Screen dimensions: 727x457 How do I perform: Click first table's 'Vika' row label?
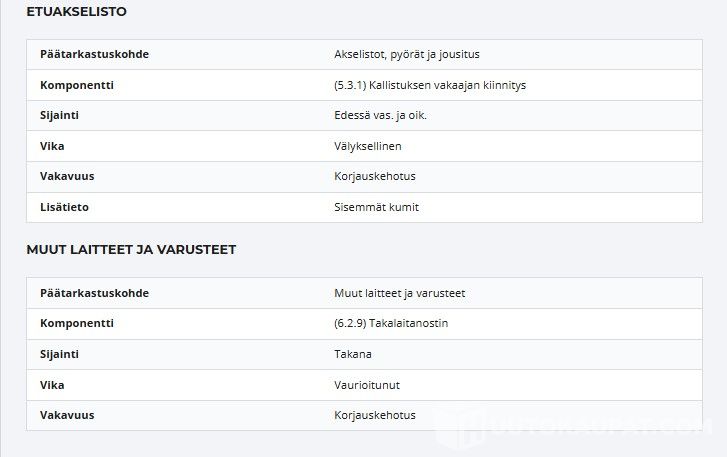52,146
